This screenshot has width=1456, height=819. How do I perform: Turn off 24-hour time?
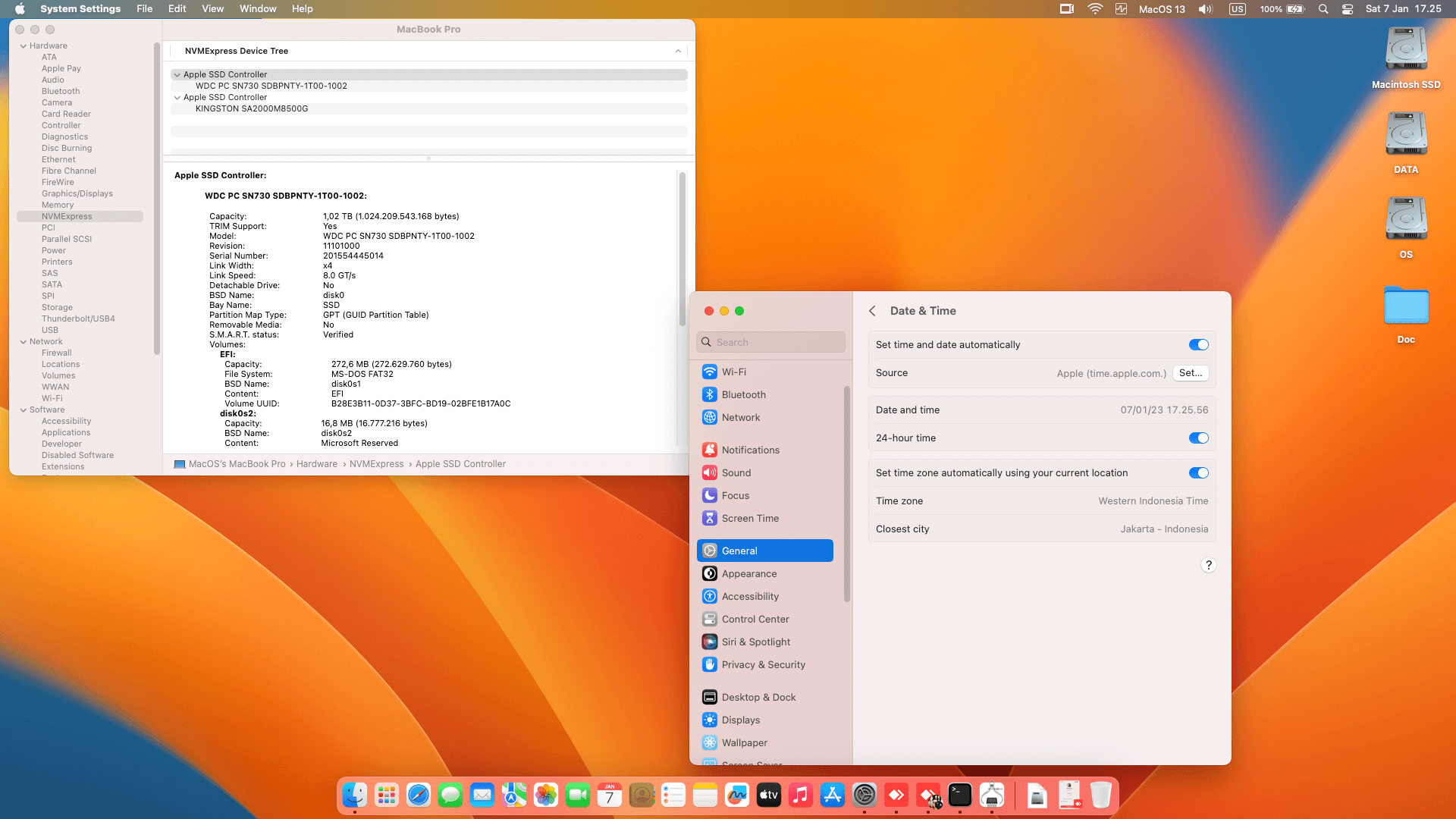click(x=1198, y=438)
